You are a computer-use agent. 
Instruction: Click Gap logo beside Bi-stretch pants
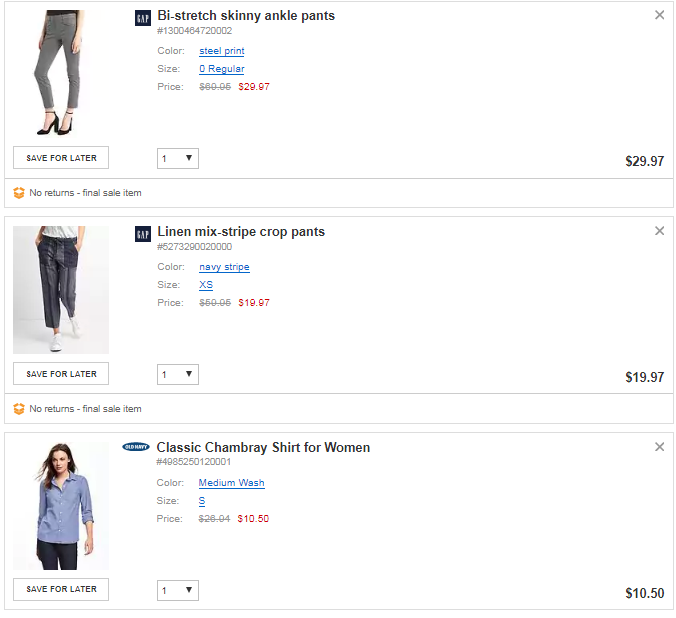[142, 17]
